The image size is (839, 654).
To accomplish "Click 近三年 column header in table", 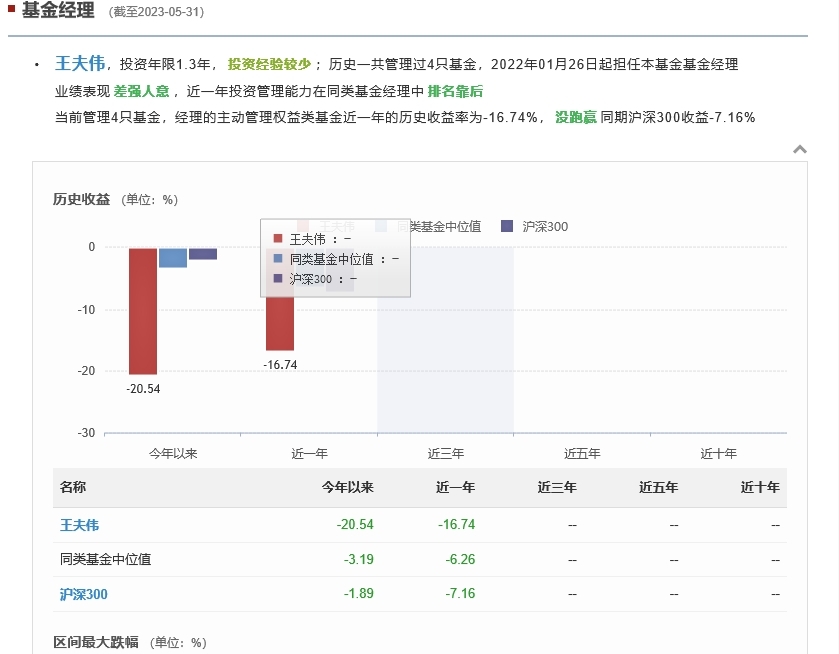I will click(x=557, y=488).
